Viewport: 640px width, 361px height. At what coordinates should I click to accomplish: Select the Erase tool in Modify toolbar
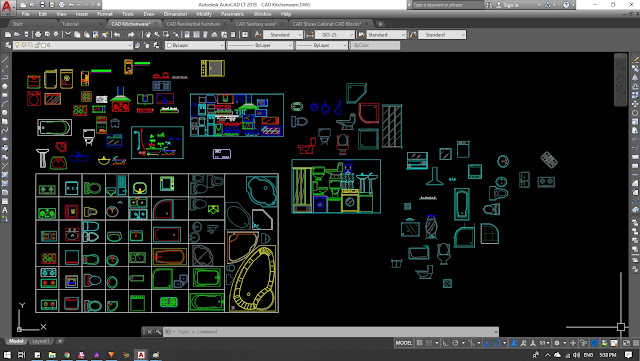pyautogui.click(x=635, y=60)
